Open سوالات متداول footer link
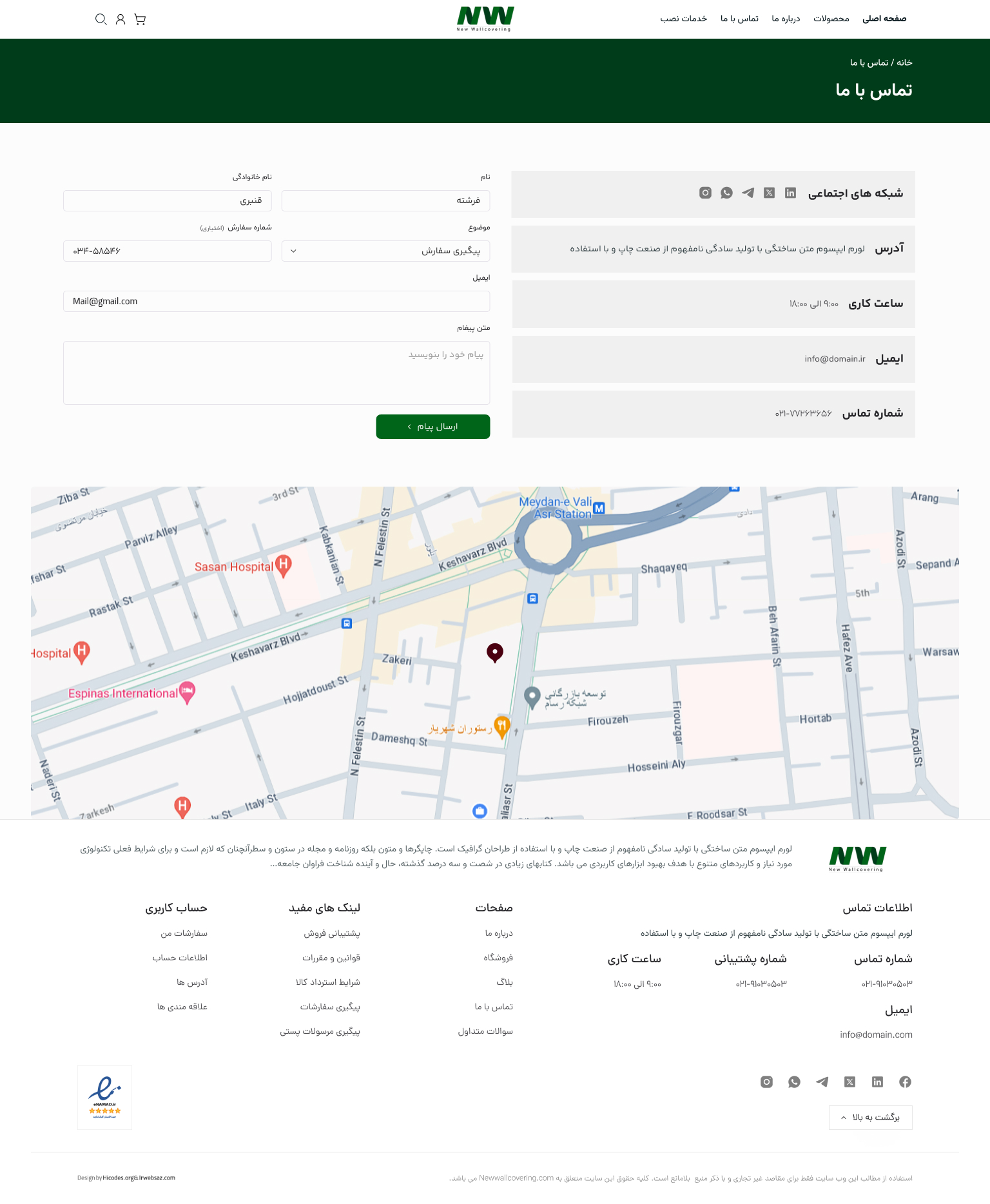 pyautogui.click(x=485, y=1031)
